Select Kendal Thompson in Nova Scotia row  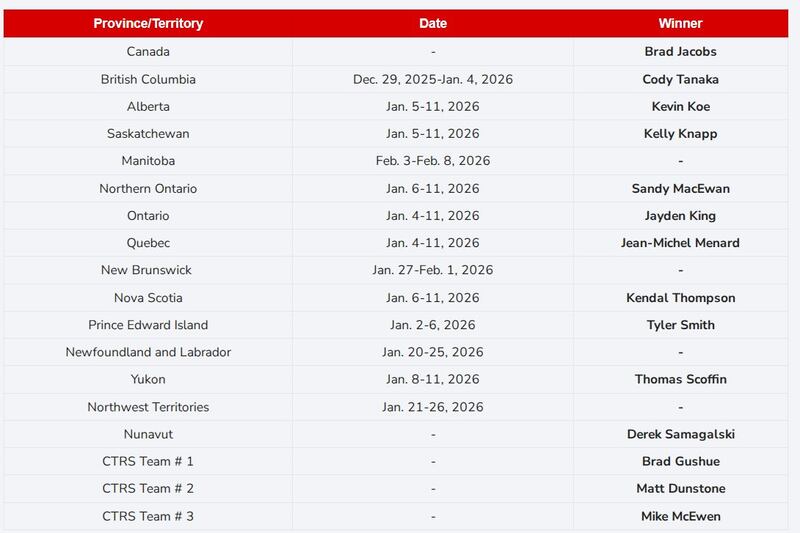(x=680, y=297)
